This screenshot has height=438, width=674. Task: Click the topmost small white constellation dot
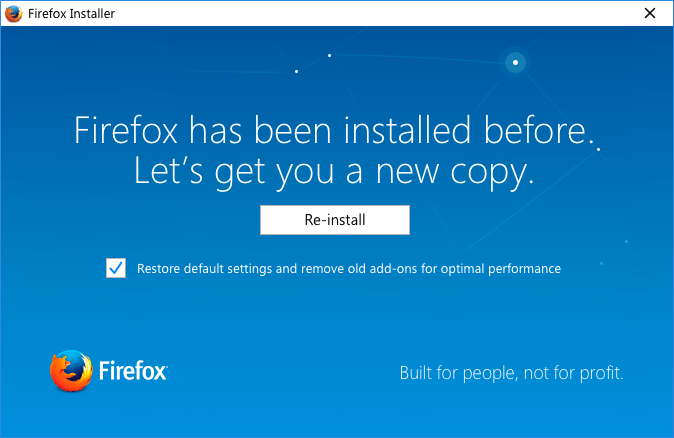329,55
